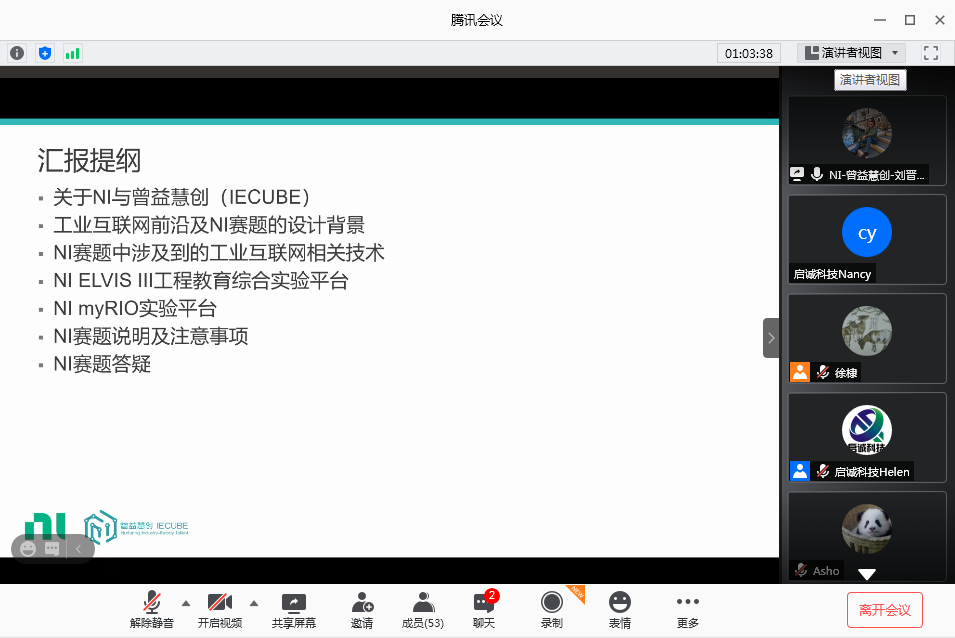Image resolution: width=955 pixels, height=638 pixels.
Task: Select 徐肆's participant avatar
Action: (x=867, y=331)
